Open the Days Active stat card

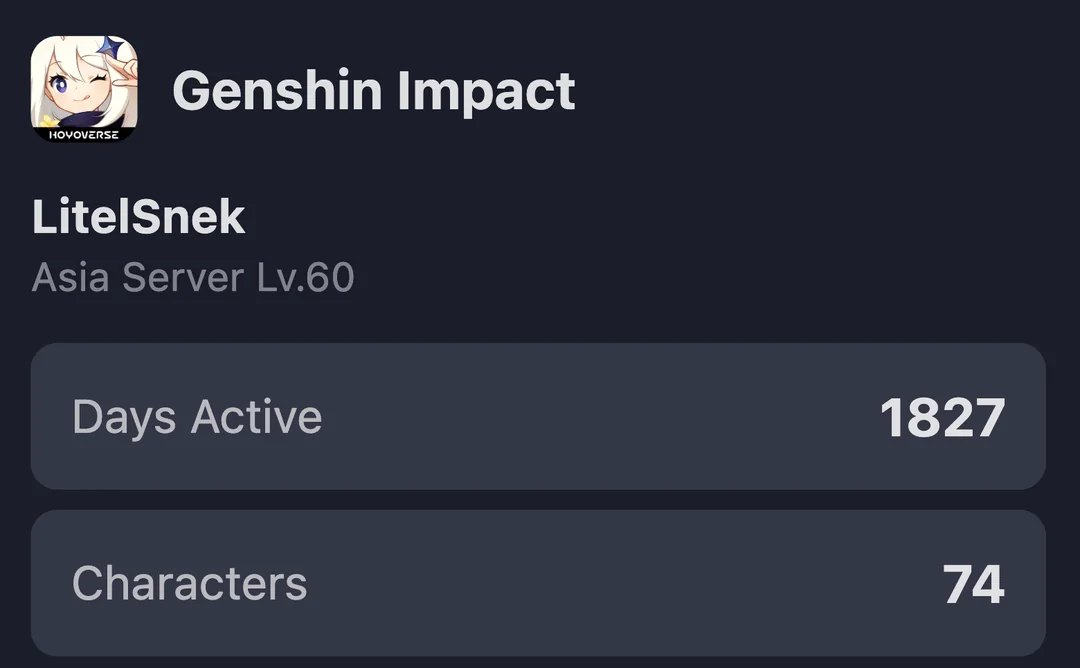point(538,416)
